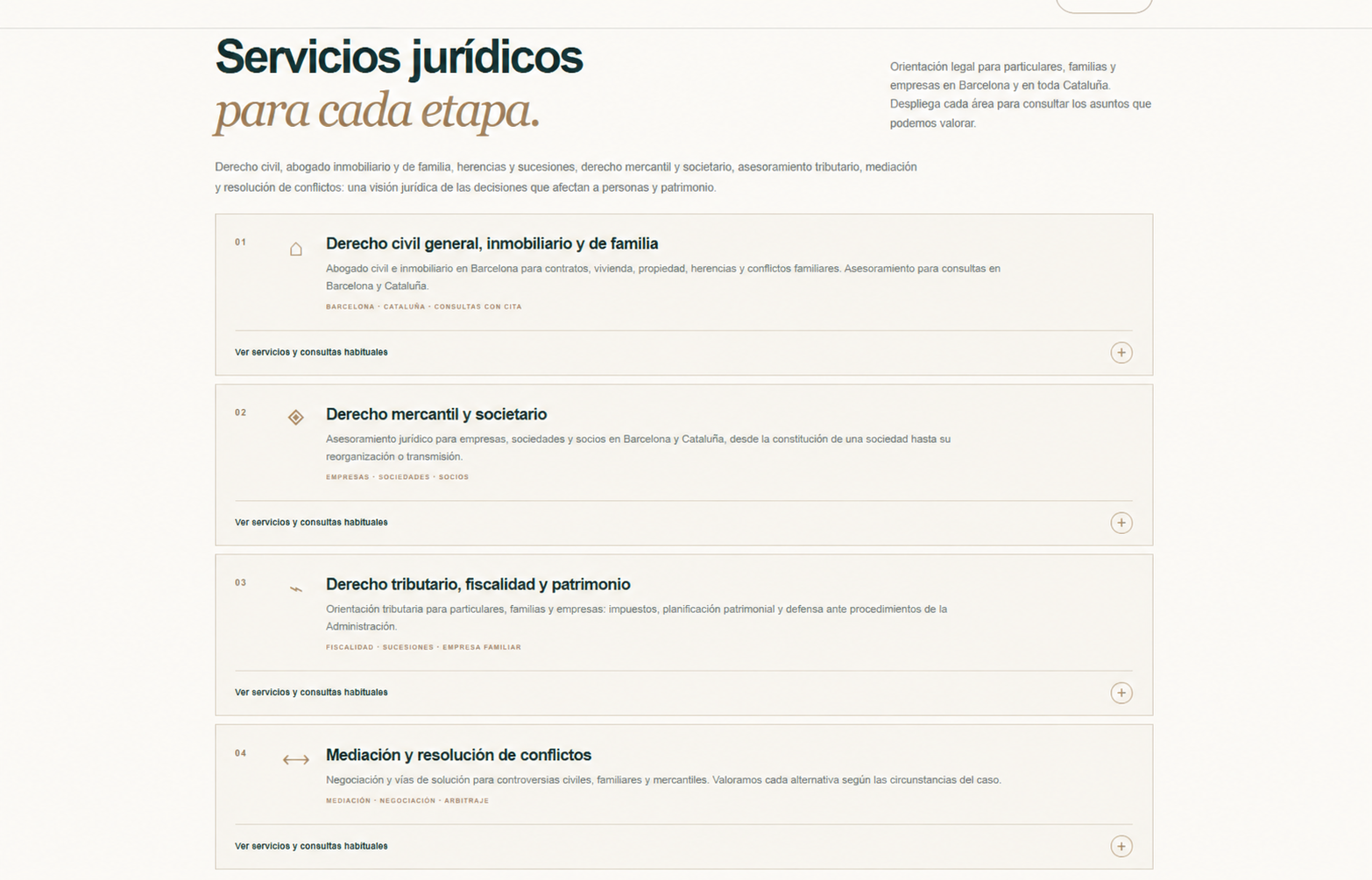
Task: Click the 'Servicios jurídicos' main title
Action: [399, 57]
